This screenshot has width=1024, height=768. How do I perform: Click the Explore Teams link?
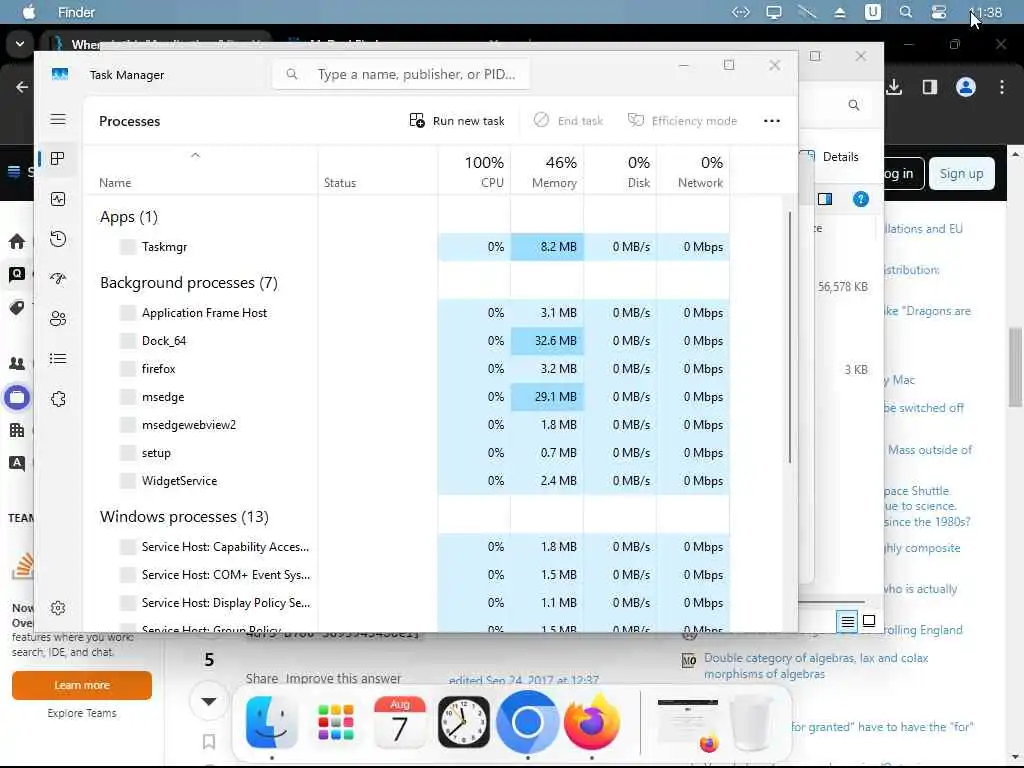[82, 713]
